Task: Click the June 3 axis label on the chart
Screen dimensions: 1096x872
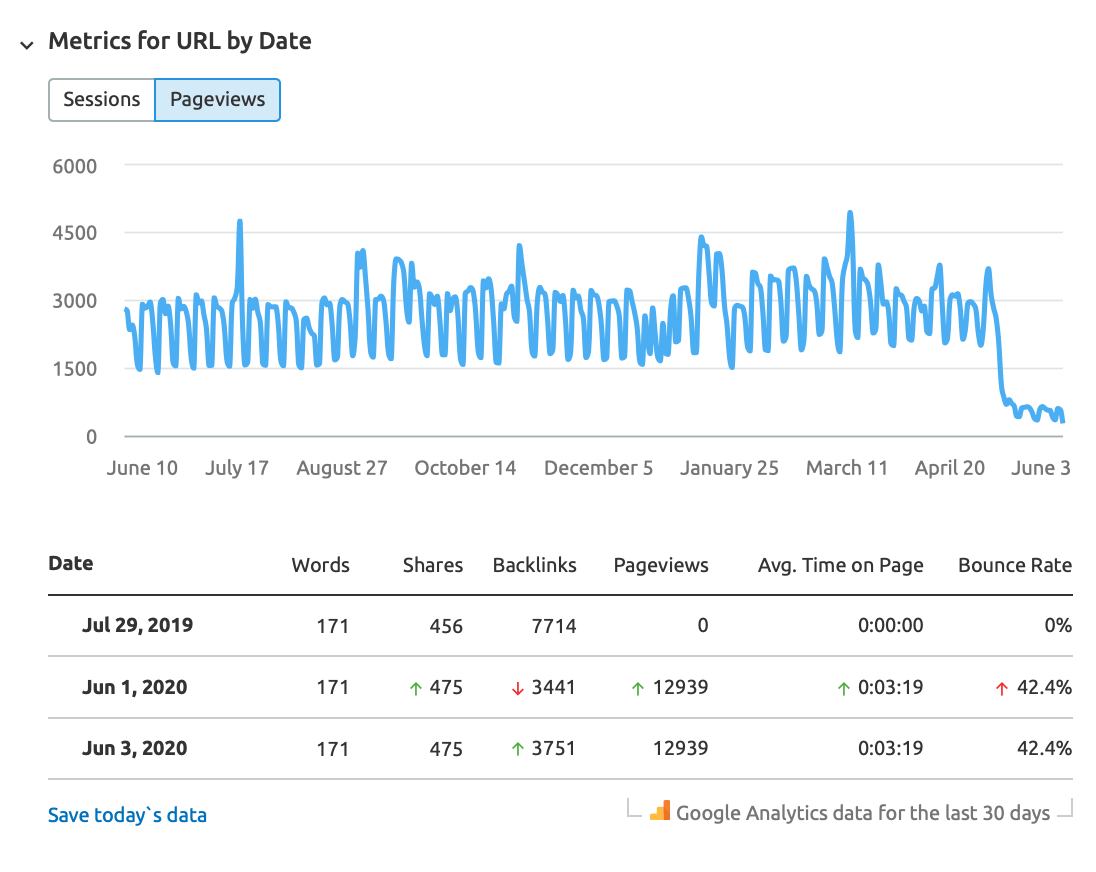Action: point(1040,467)
